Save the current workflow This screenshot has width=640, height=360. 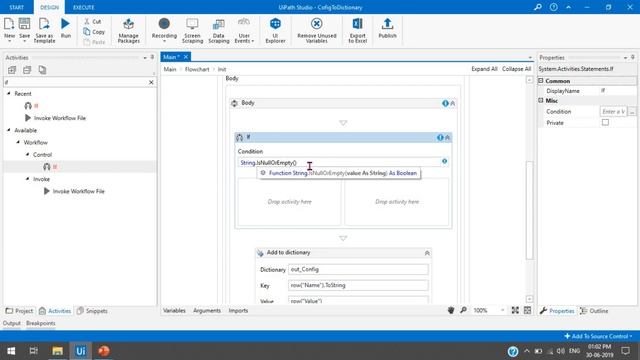coord(24,29)
